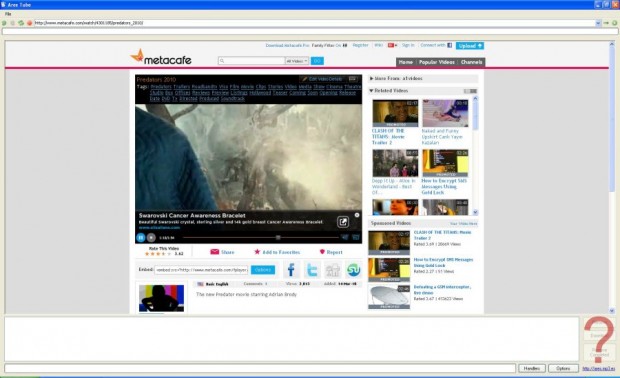Viewport: 620px width, 378px height.
Task: Click the grey stop button in the player
Action: pyautogui.click(x=151, y=238)
